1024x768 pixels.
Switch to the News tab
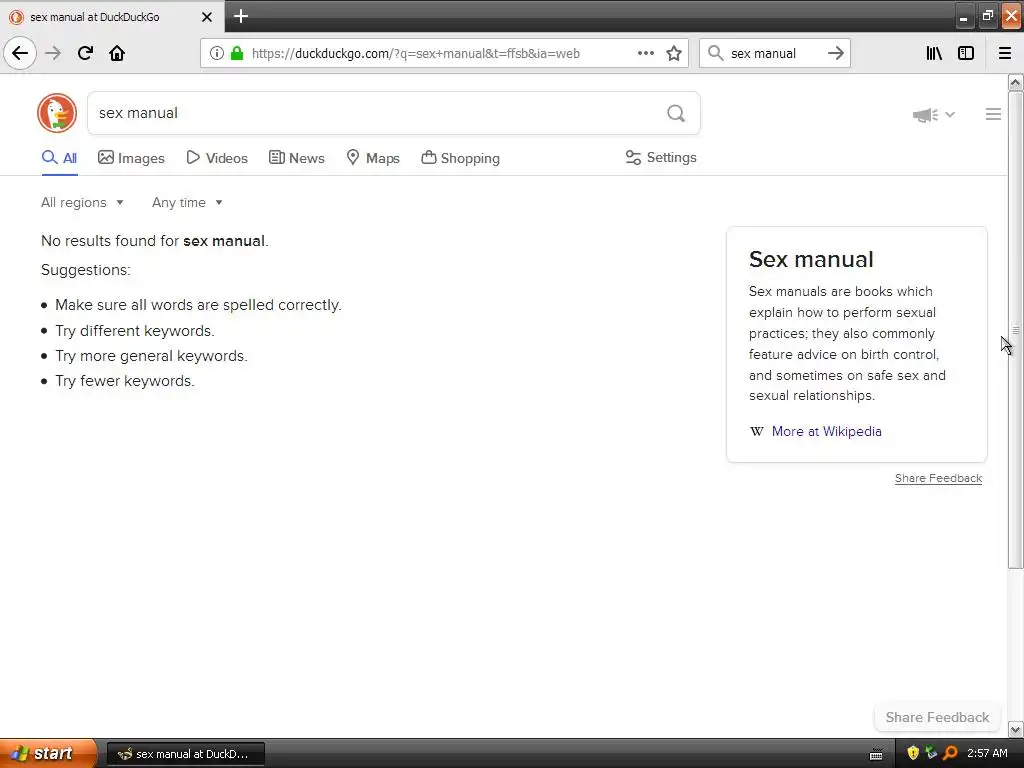[296, 158]
